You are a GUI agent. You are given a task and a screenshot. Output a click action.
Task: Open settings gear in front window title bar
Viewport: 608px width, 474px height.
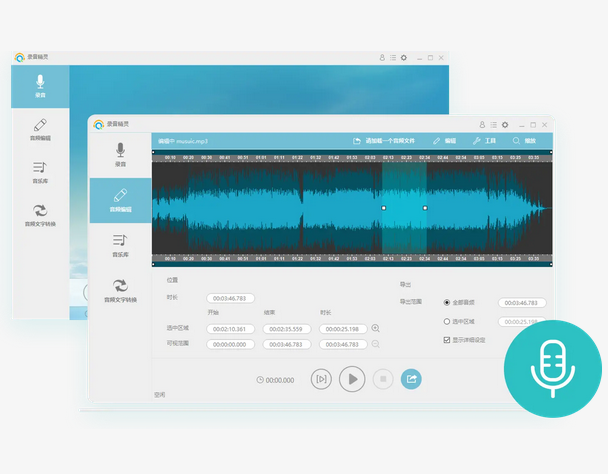point(505,125)
